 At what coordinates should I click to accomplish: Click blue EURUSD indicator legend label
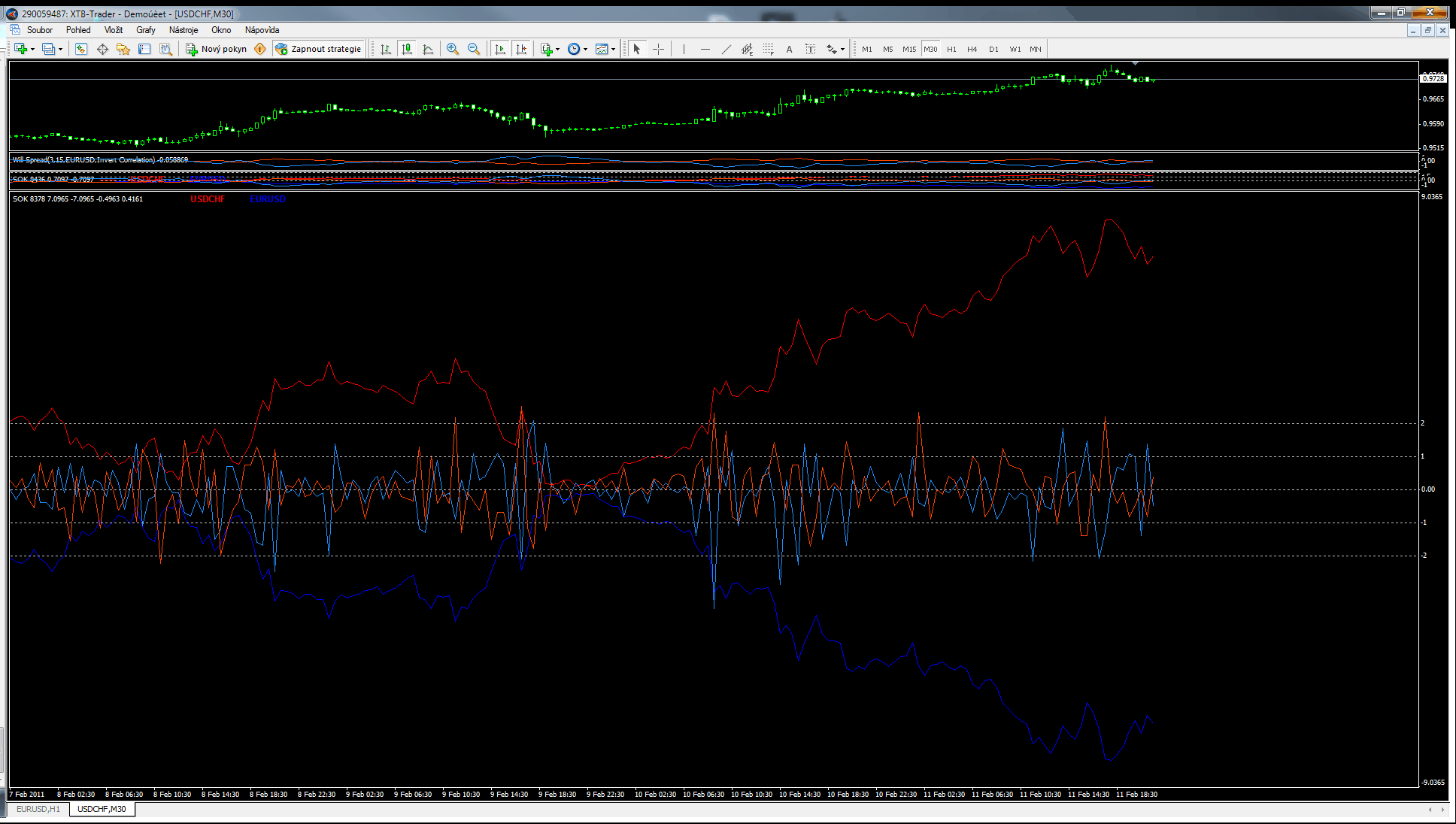(x=268, y=199)
